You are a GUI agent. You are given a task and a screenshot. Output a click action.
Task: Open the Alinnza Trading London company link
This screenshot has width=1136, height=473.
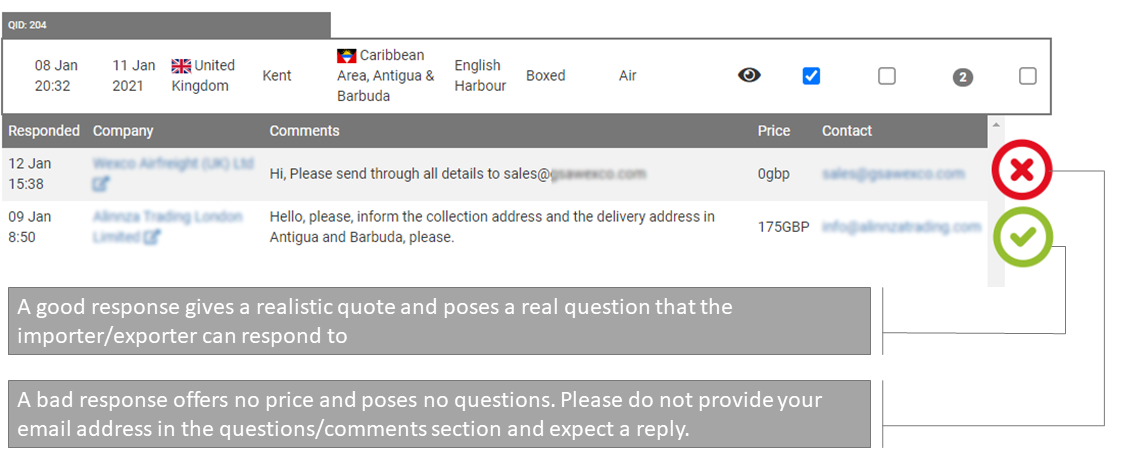[x=167, y=217]
